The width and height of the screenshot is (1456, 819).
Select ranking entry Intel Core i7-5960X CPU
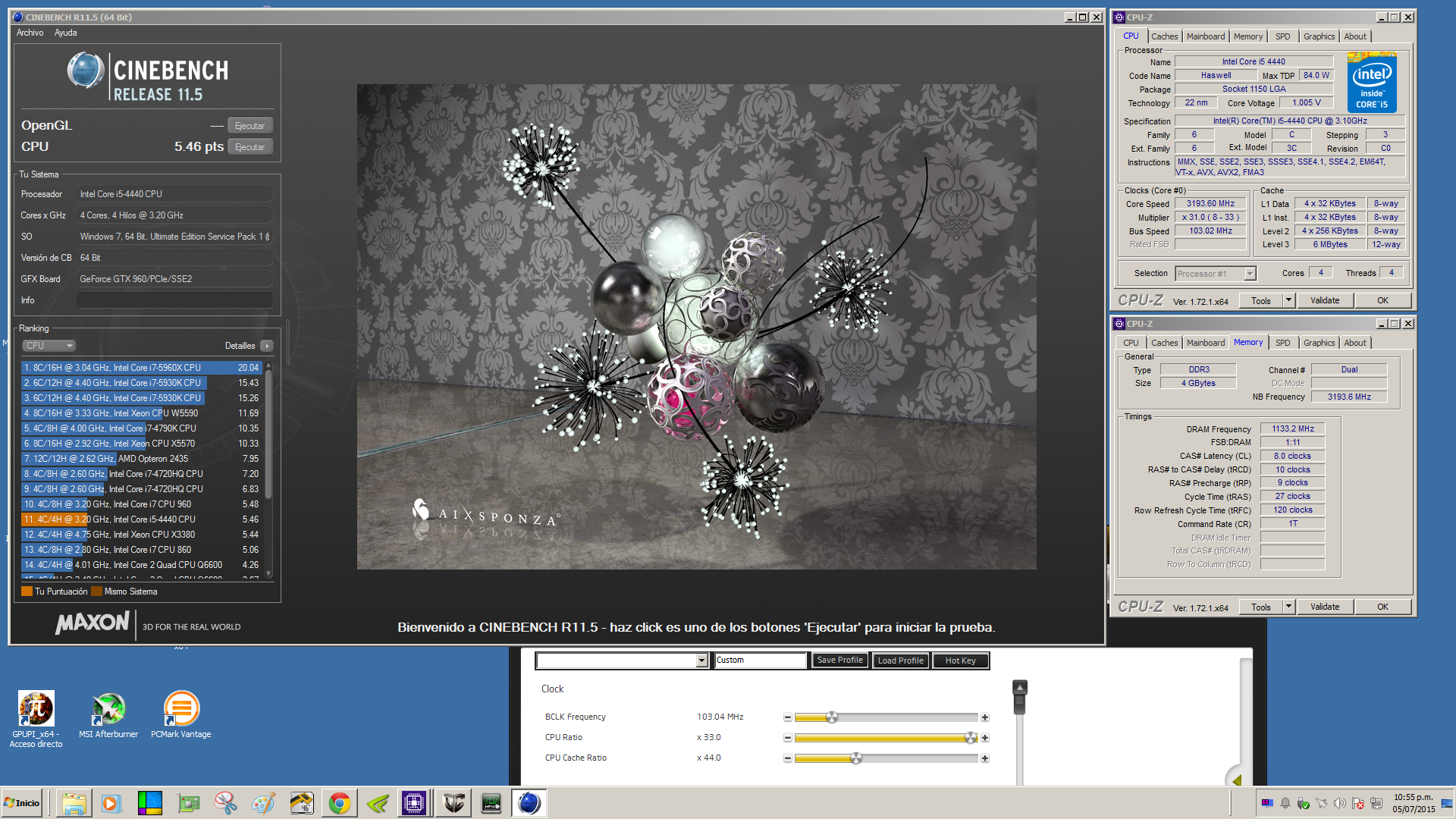(141, 368)
